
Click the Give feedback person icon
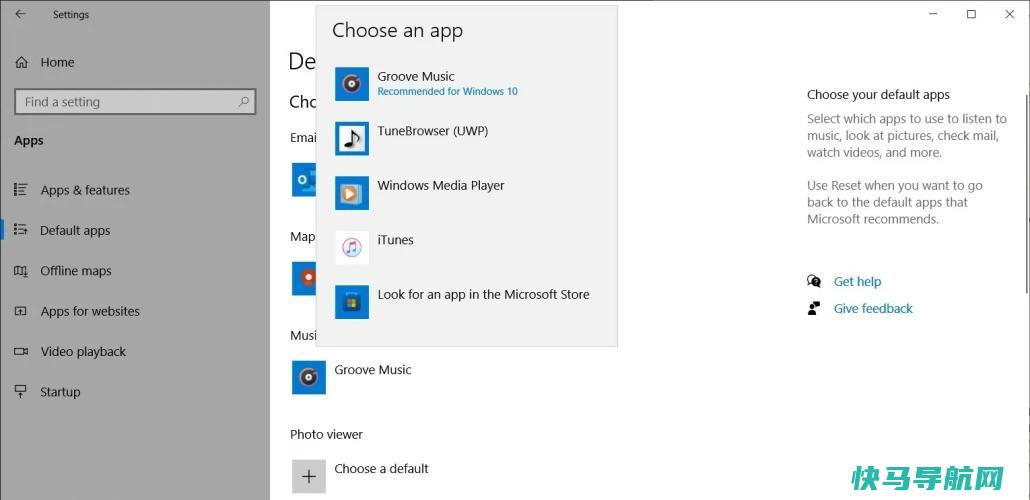pyautogui.click(x=814, y=308)
